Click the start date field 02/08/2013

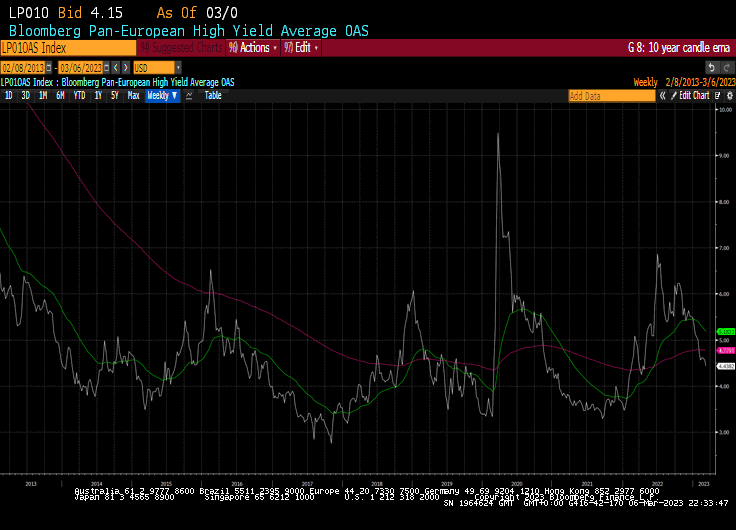click(x=23, y=68)
